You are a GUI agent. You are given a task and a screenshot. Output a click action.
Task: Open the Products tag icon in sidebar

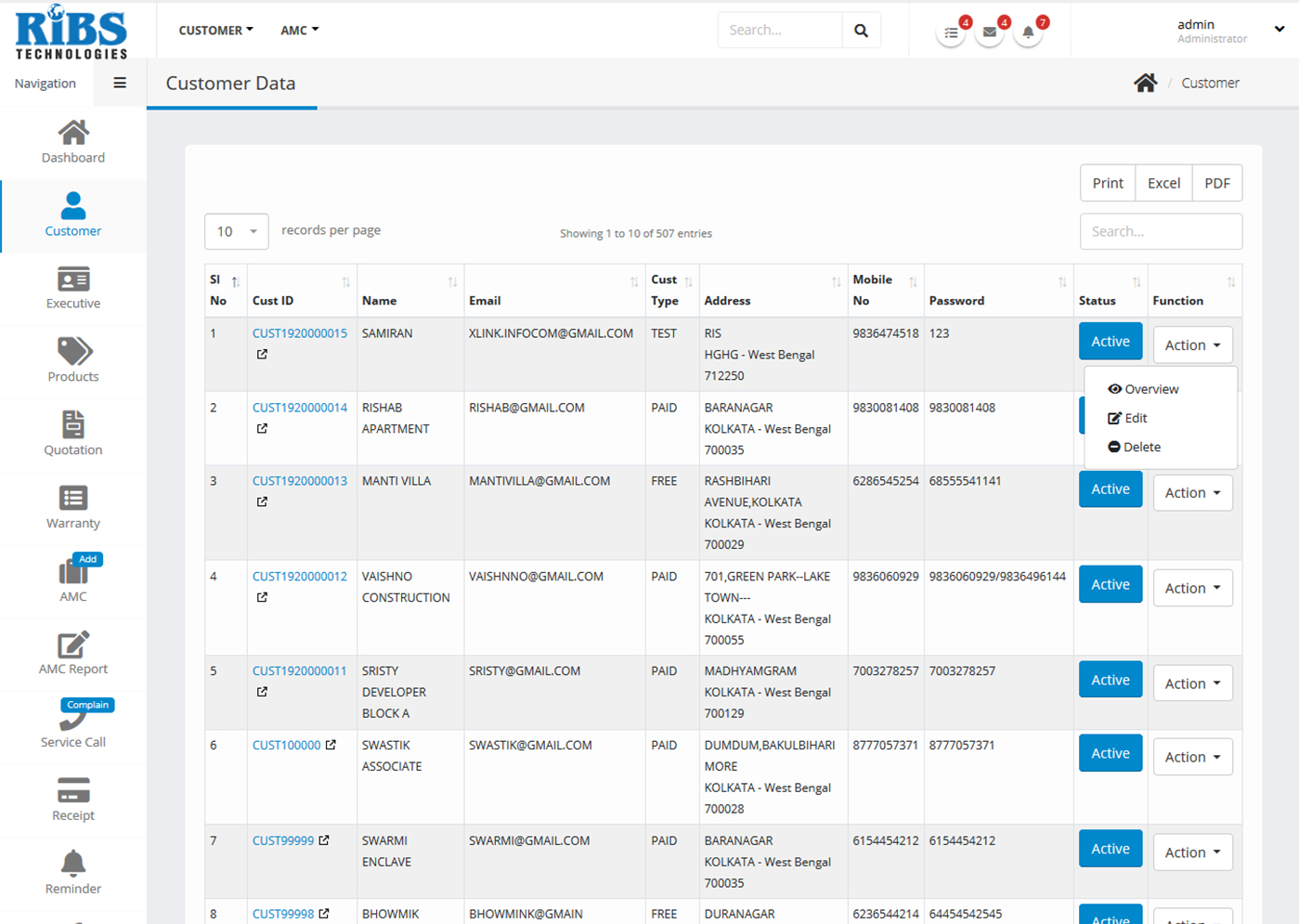tap(73, 352)
